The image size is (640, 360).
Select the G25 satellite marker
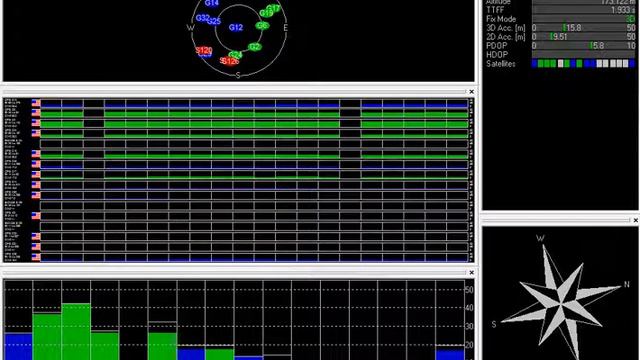(x=214, y=21)
